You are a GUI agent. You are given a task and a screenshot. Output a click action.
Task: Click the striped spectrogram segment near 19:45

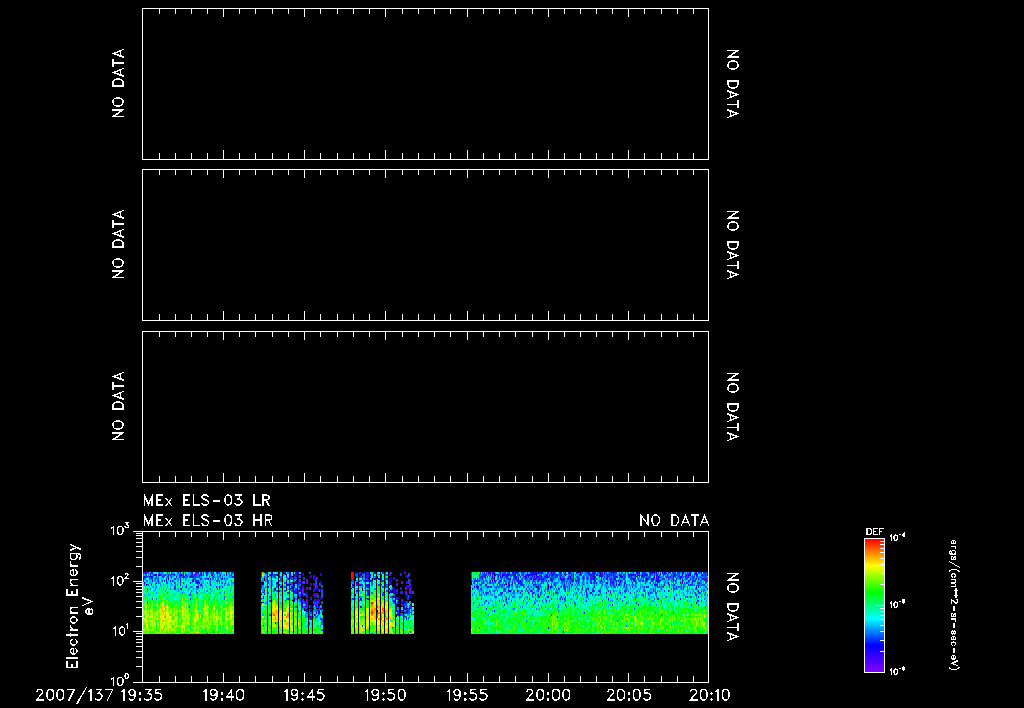tap(292, 603)
